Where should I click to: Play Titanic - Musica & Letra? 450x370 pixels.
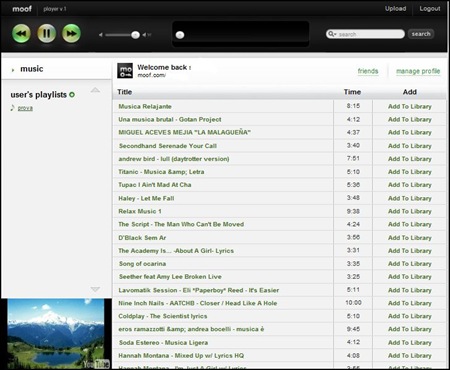161,172
